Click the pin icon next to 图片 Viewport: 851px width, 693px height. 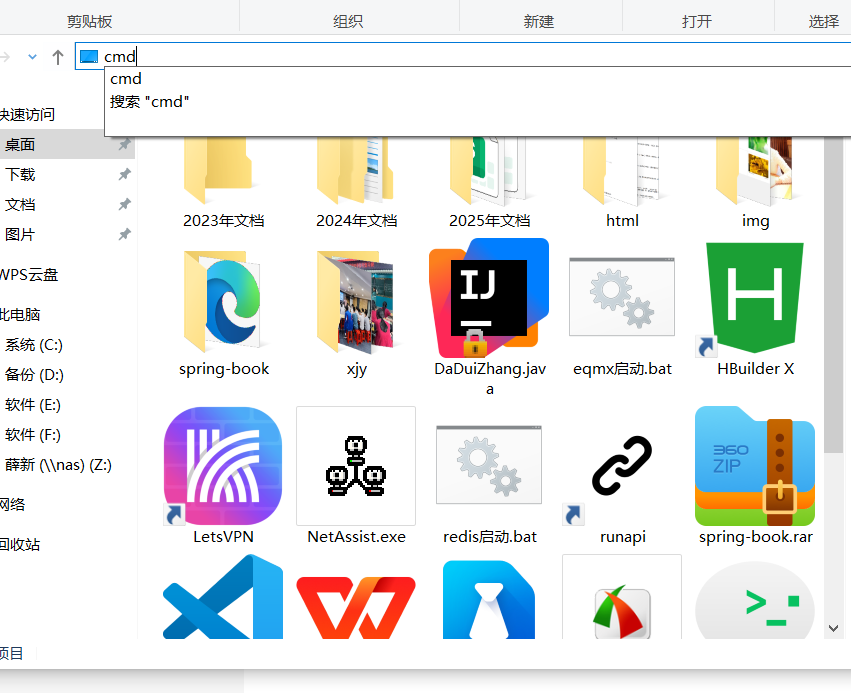(125, 234)
